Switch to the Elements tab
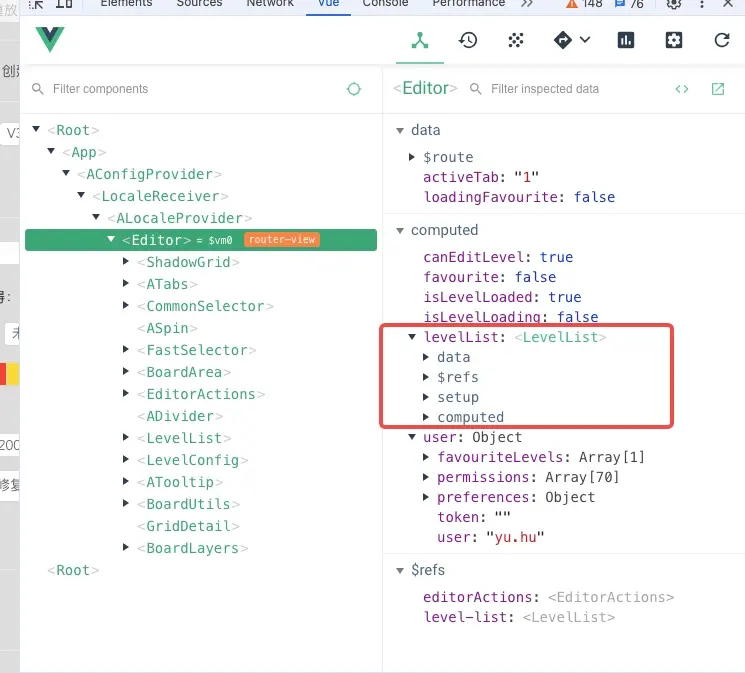This screenshot has height=673, width=745. pyautogui.click(x=126, y=4)
